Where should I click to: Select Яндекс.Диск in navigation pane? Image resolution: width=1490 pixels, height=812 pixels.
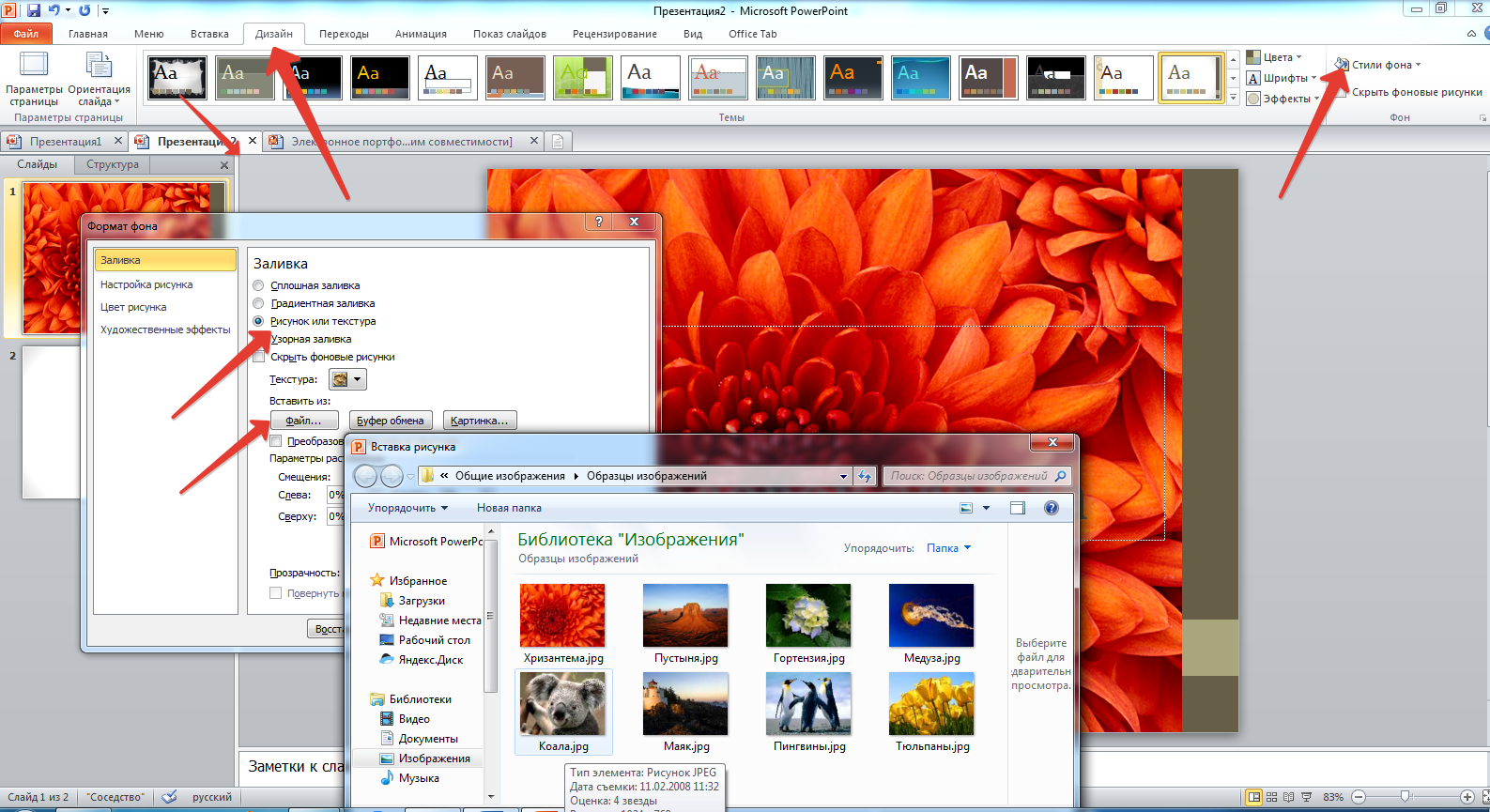click(x=421, y=660)
